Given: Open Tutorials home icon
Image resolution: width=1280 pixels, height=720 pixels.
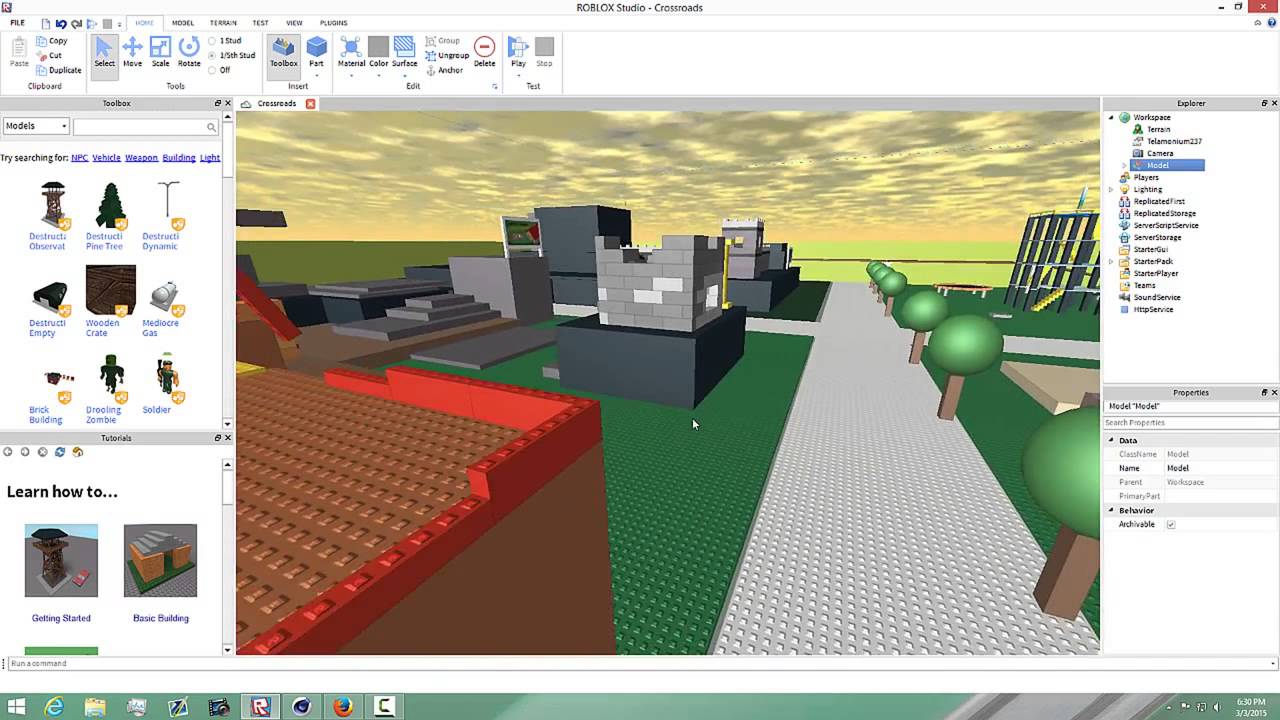Looking at the screenshot, I should (x=78, y=452).
